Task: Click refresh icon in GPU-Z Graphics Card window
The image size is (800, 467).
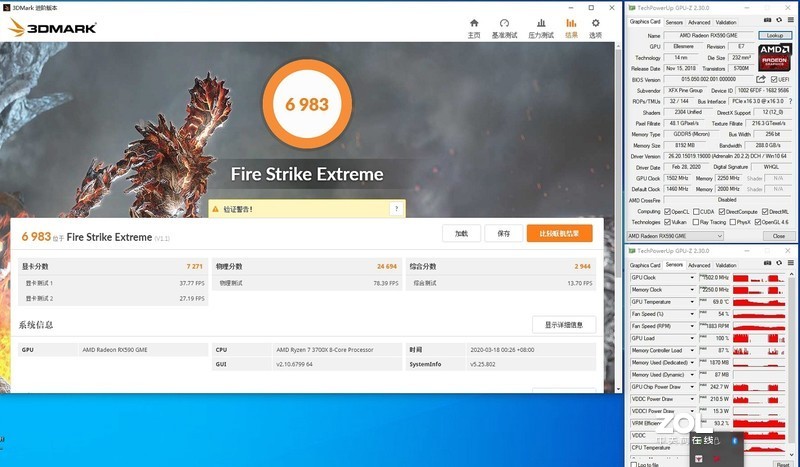Action: (x=779, y=20)
